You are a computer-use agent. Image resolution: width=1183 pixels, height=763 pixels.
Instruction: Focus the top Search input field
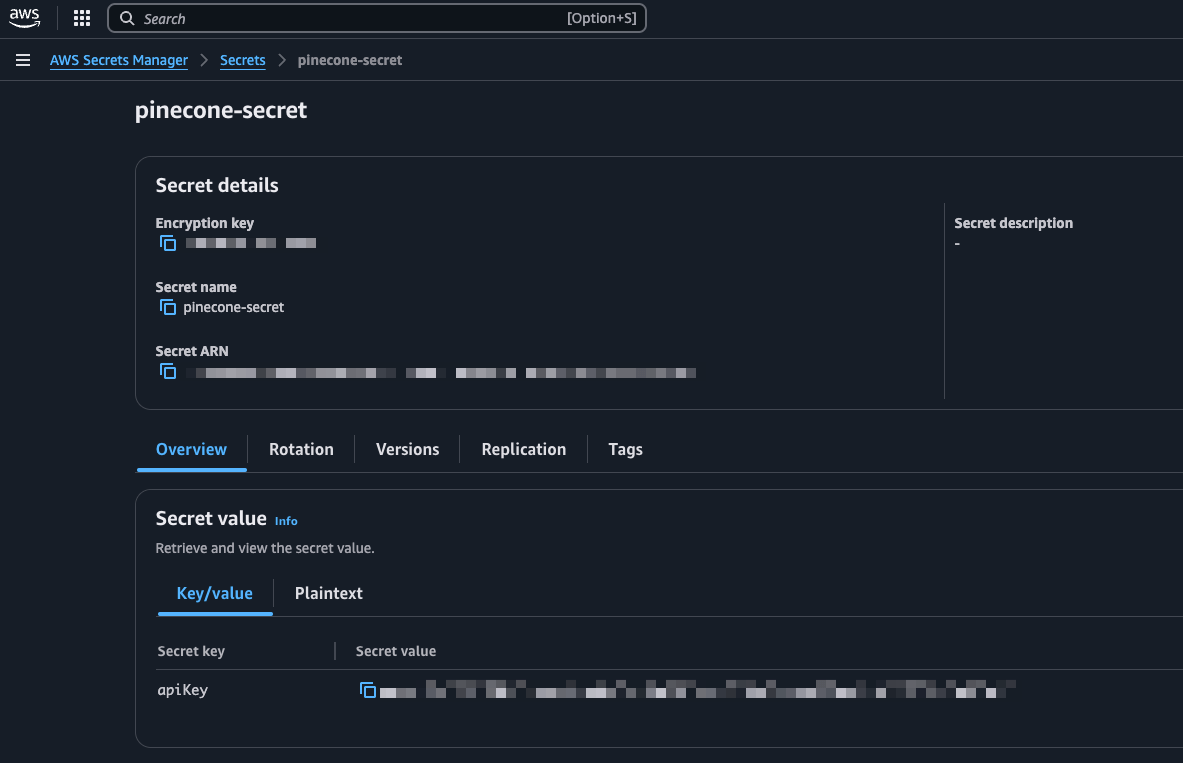(376, 18)
